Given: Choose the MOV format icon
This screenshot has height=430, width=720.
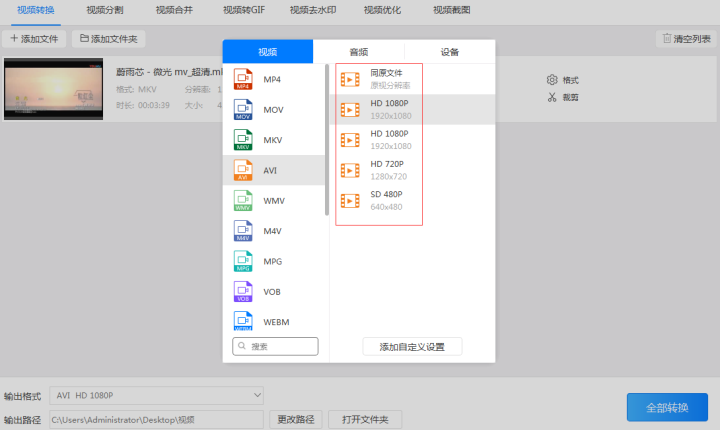Looking at the screenshot, I should tap(243, 109).
